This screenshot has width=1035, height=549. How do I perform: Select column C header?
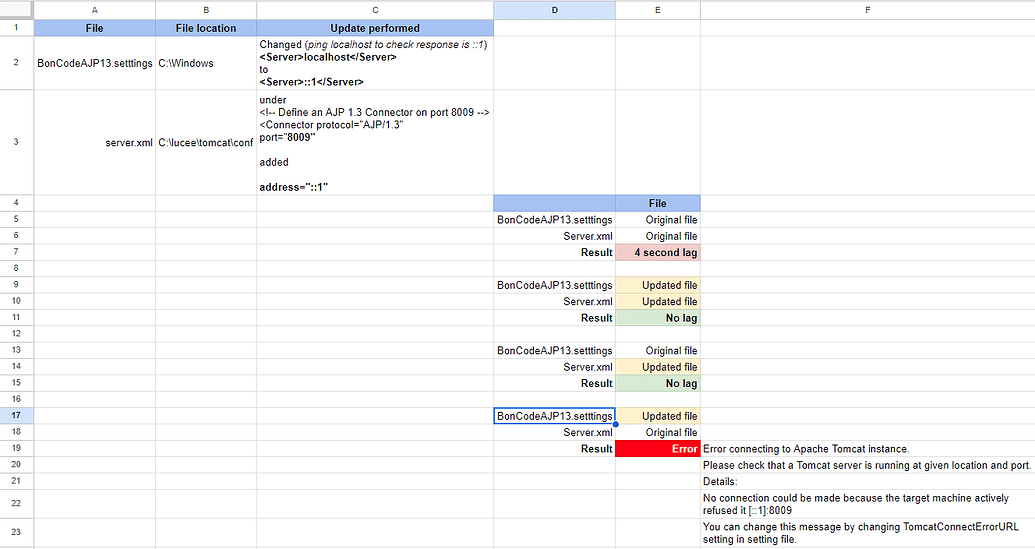pos(375,10)
